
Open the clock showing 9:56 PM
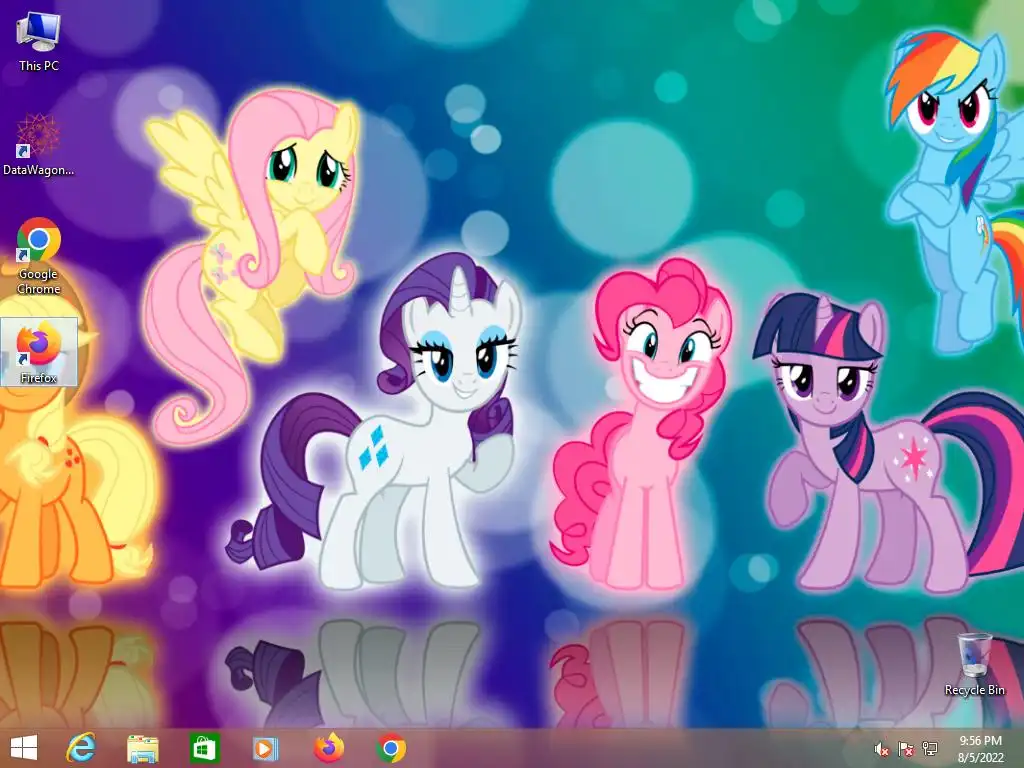[980, 749]
